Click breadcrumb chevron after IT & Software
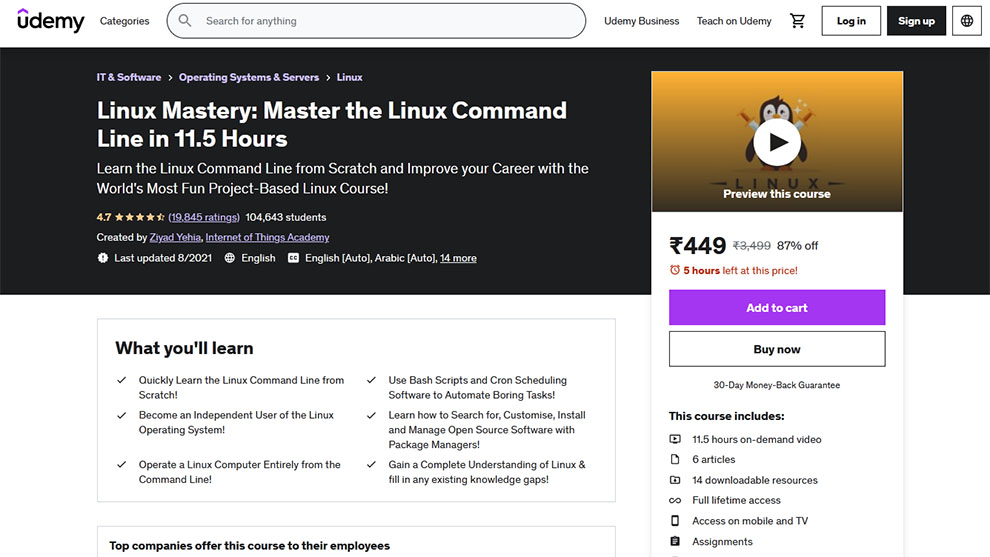 click(x=170, y=78)
